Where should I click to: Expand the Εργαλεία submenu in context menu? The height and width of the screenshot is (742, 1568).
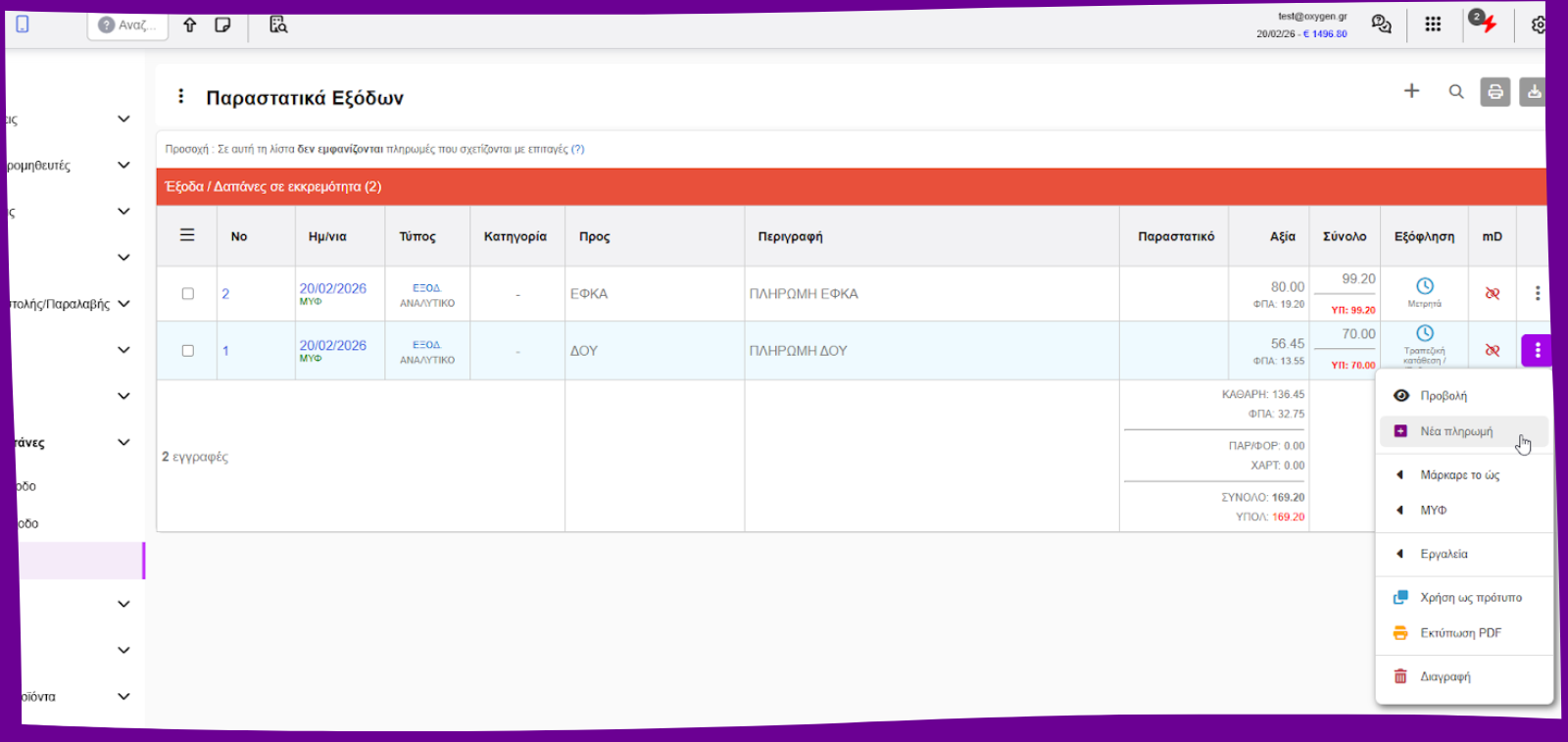pos(1464,554)
